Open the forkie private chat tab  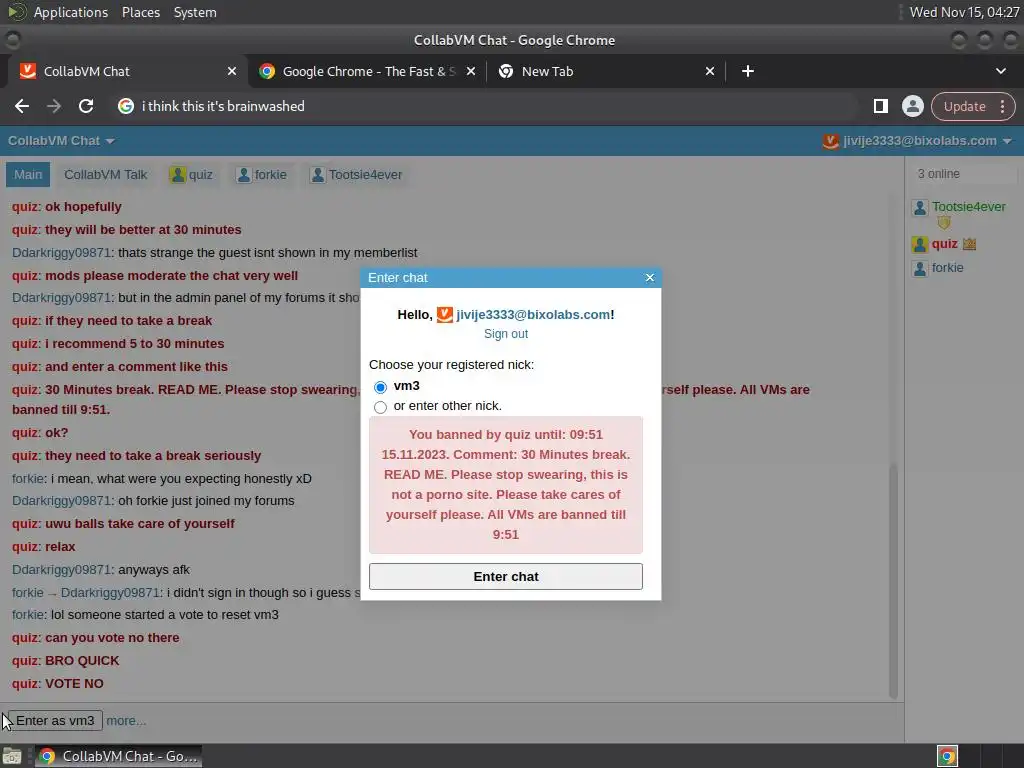pyautogui.click(x=261, y=174)
